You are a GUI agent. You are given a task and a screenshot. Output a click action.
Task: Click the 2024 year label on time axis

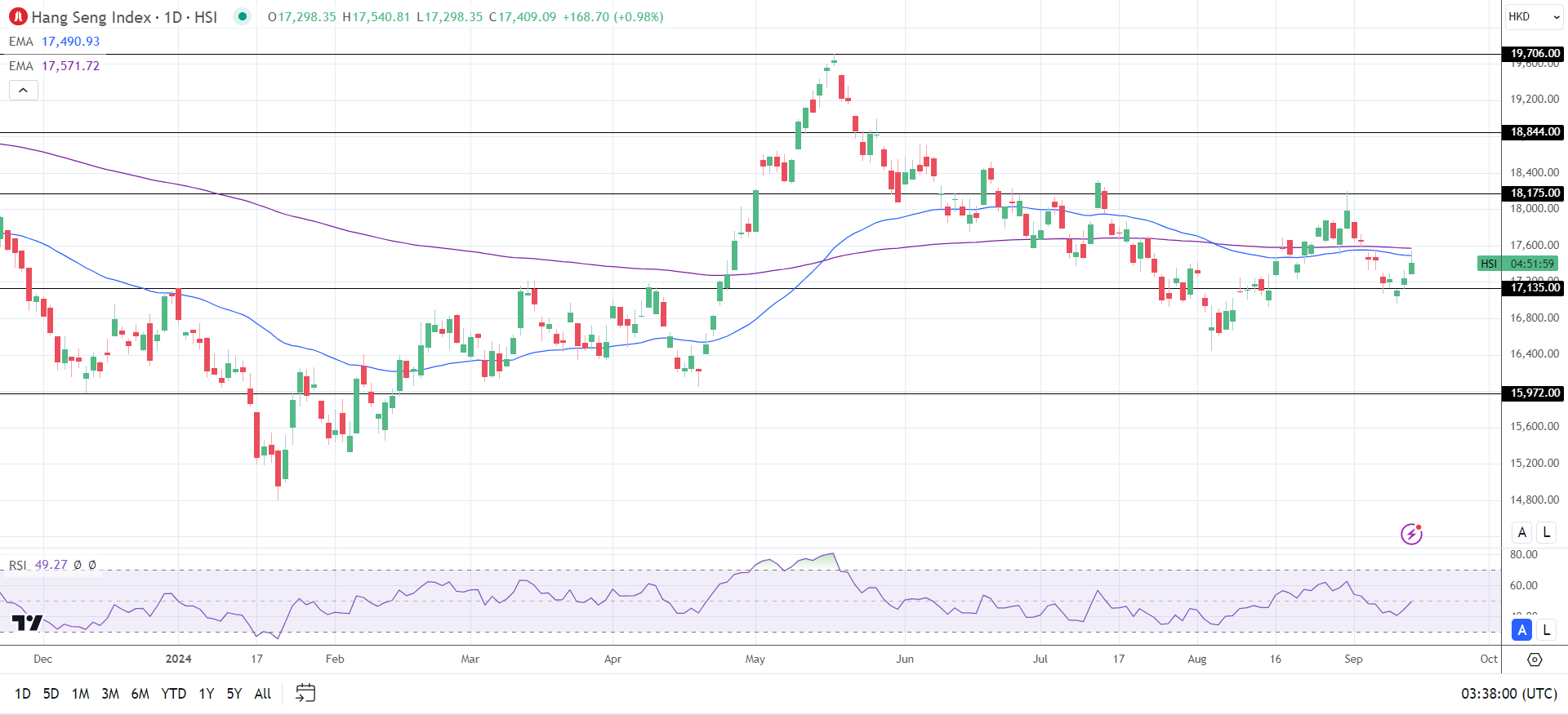pyautogui.click(x=178, y=659)
